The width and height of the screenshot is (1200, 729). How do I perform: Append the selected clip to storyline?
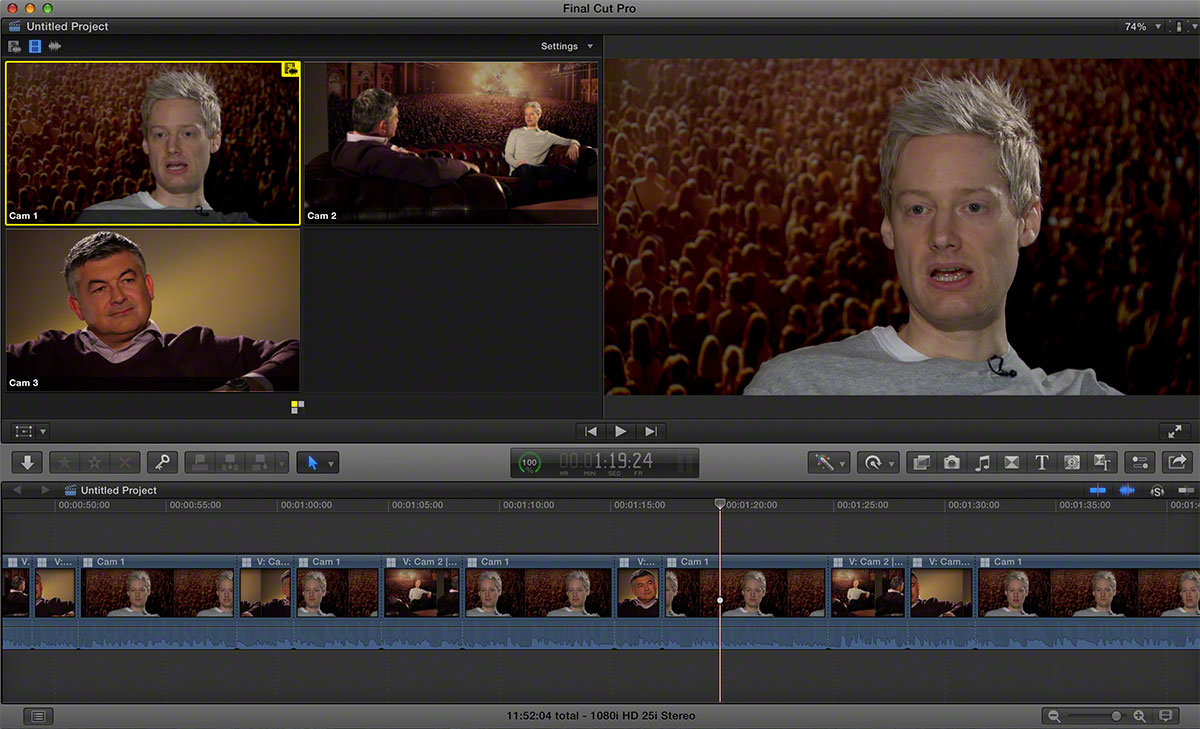click(259, 462)
